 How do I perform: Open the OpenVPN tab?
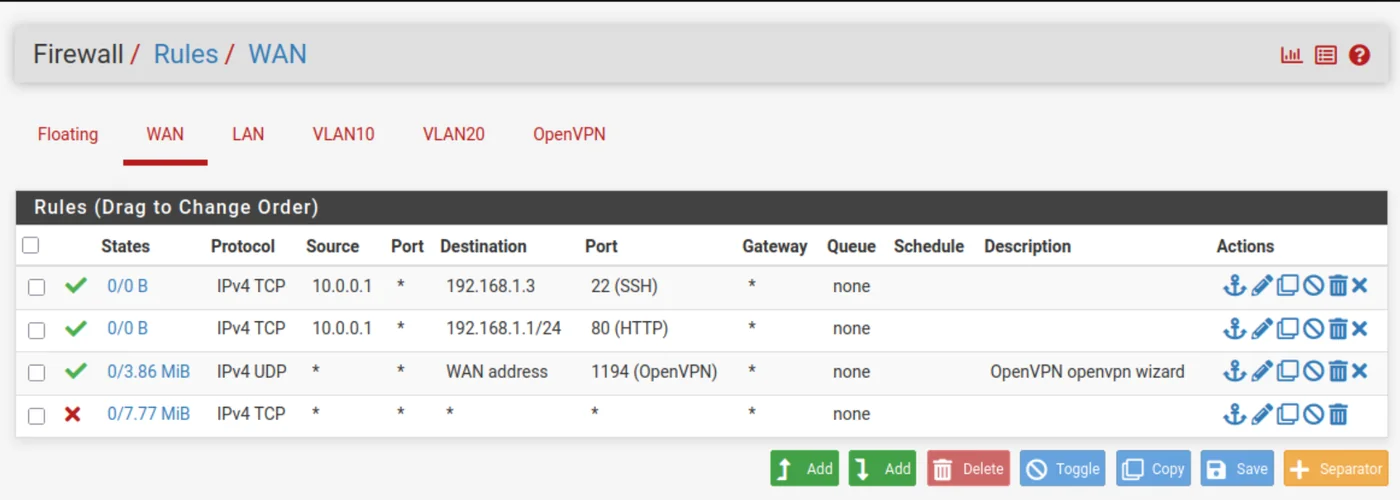(x=569, y=134)
